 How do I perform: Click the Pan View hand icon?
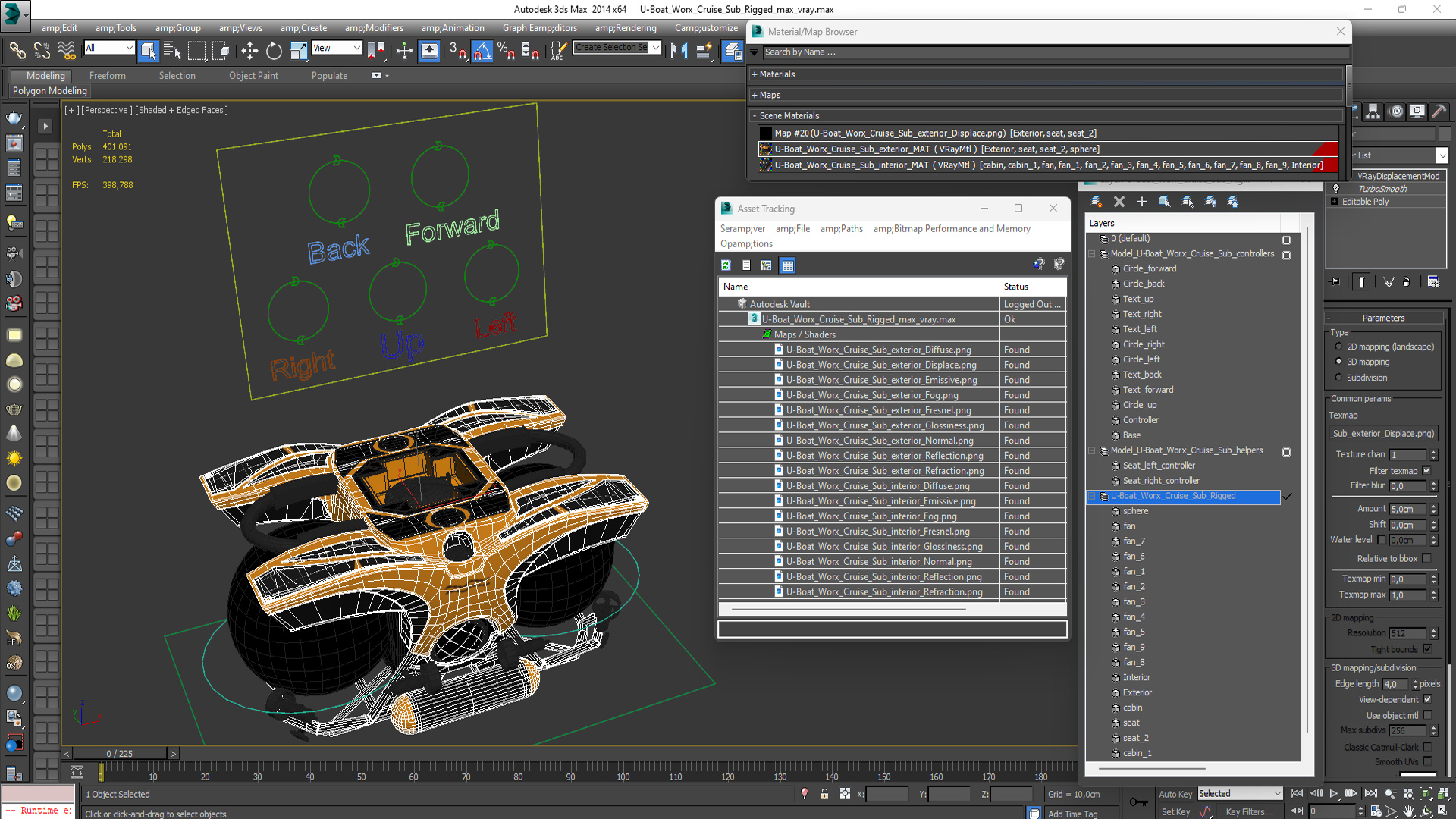tap(1408, 811)
